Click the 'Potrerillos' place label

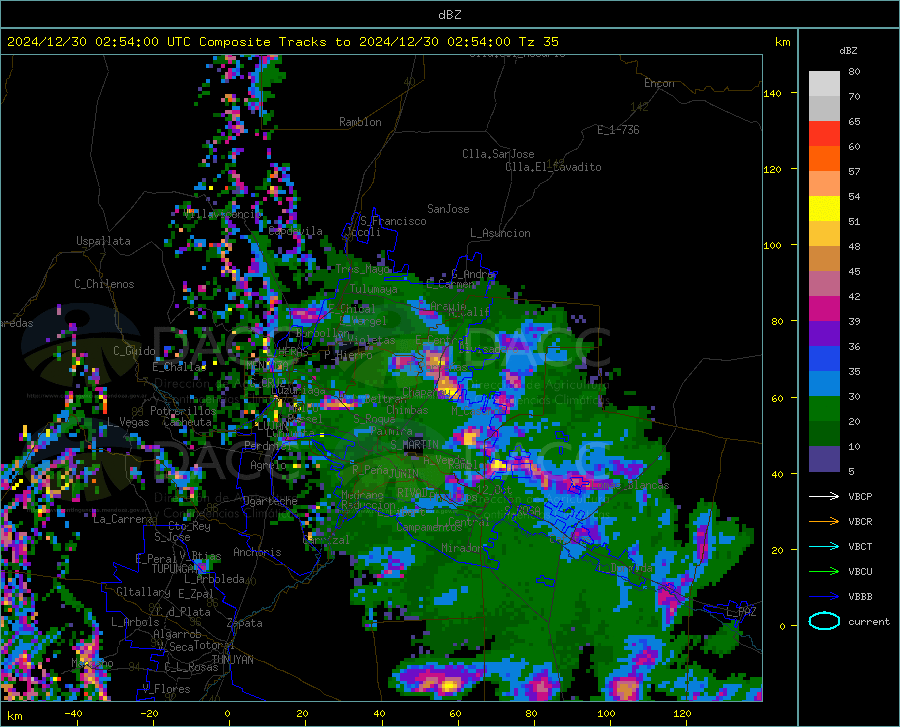[183, 411]
